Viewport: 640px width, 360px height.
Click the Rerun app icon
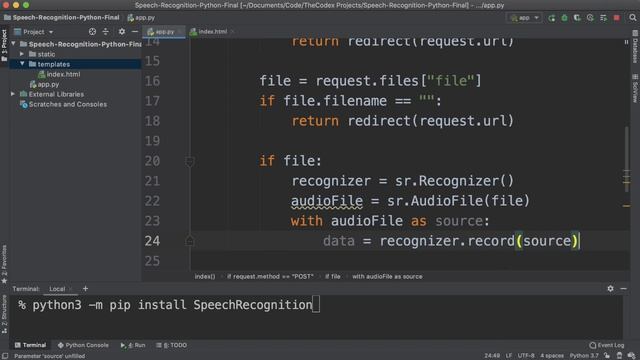coord(551,18)
